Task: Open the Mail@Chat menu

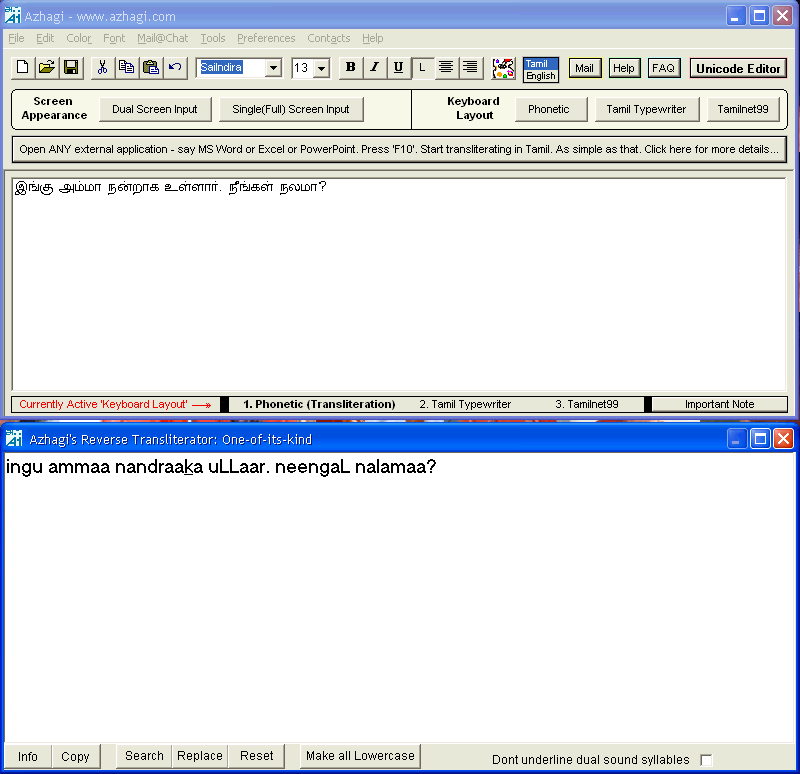Action: pos(162,38)
